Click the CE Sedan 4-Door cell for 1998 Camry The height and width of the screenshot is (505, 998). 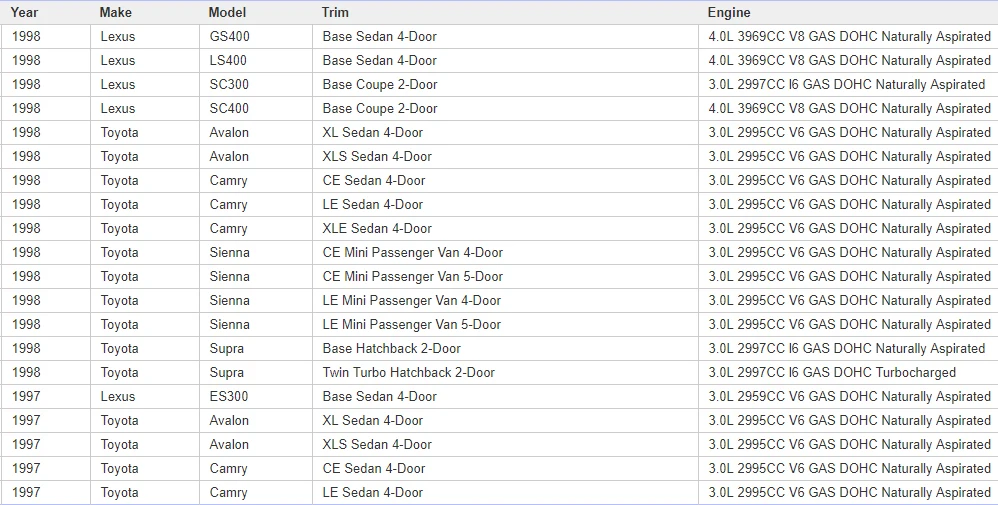click(x=505, y=181)
